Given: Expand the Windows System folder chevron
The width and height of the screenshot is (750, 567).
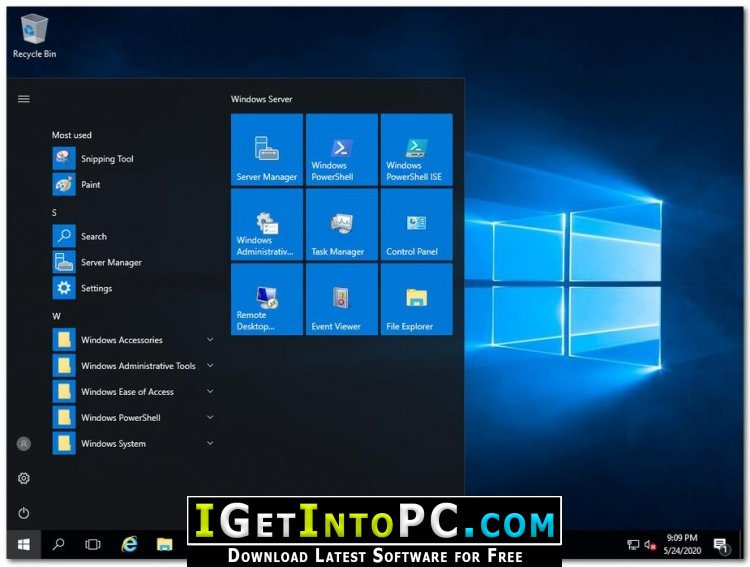Looking at the screenshot, I should coord(210,443).
